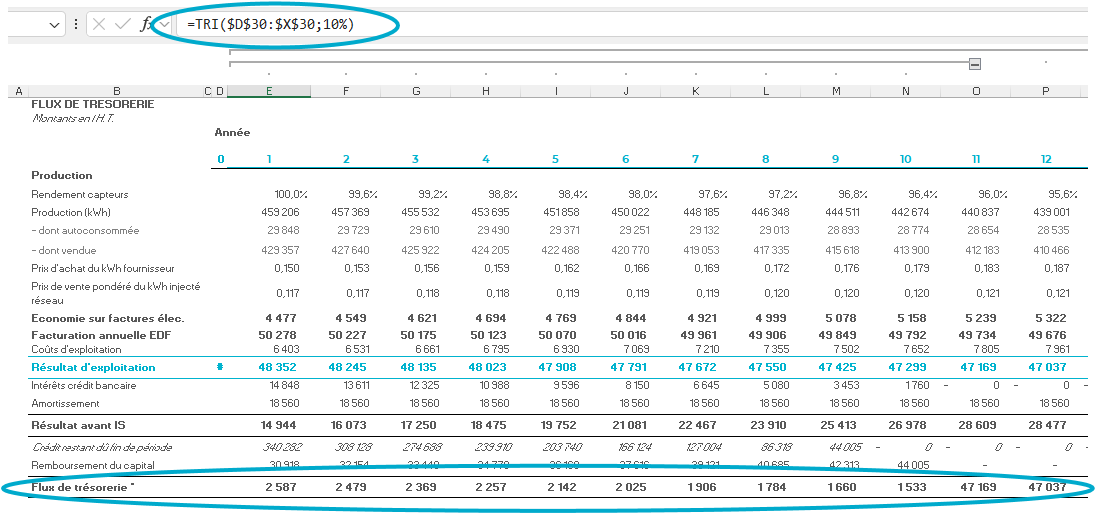Select the '- dont autoconsommée' label
This screenshot has height=513, width=1095.
pyautogui.click(x=85, y=230)
